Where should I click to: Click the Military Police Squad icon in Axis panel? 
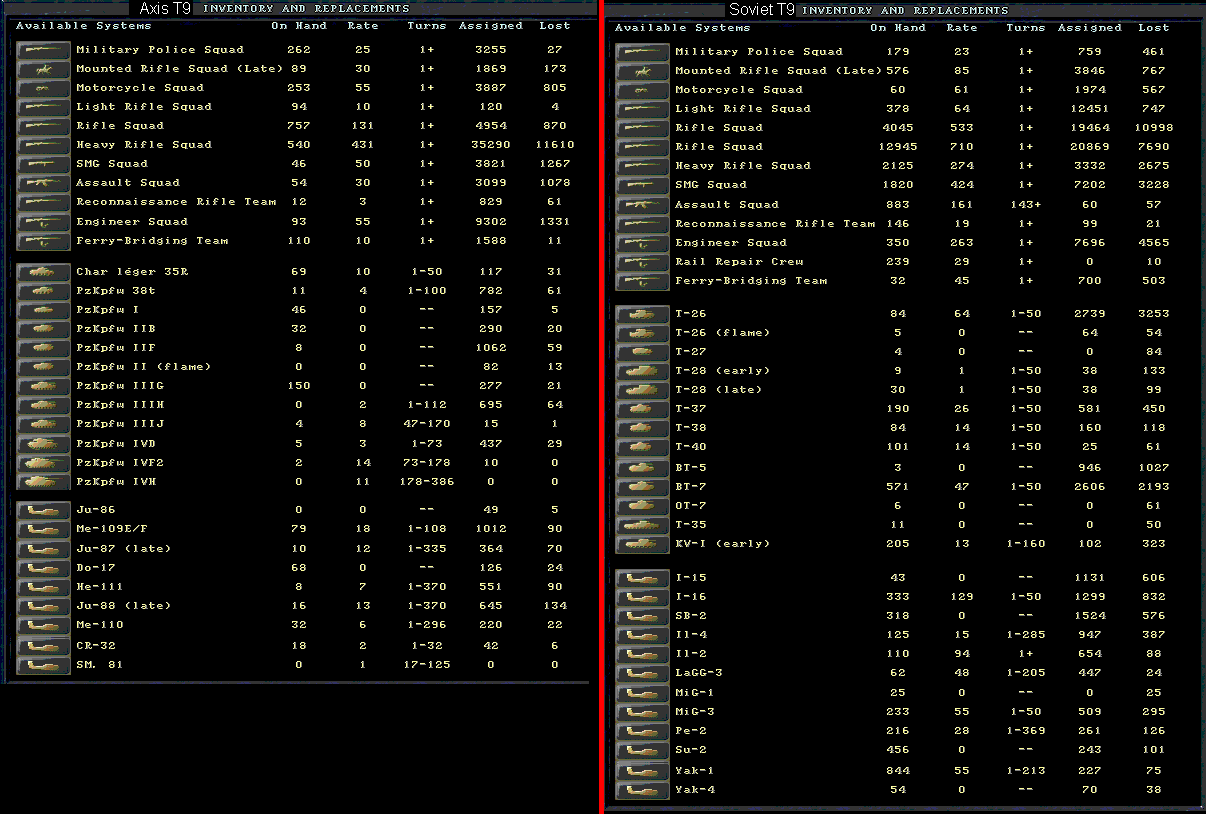(43, 50)
